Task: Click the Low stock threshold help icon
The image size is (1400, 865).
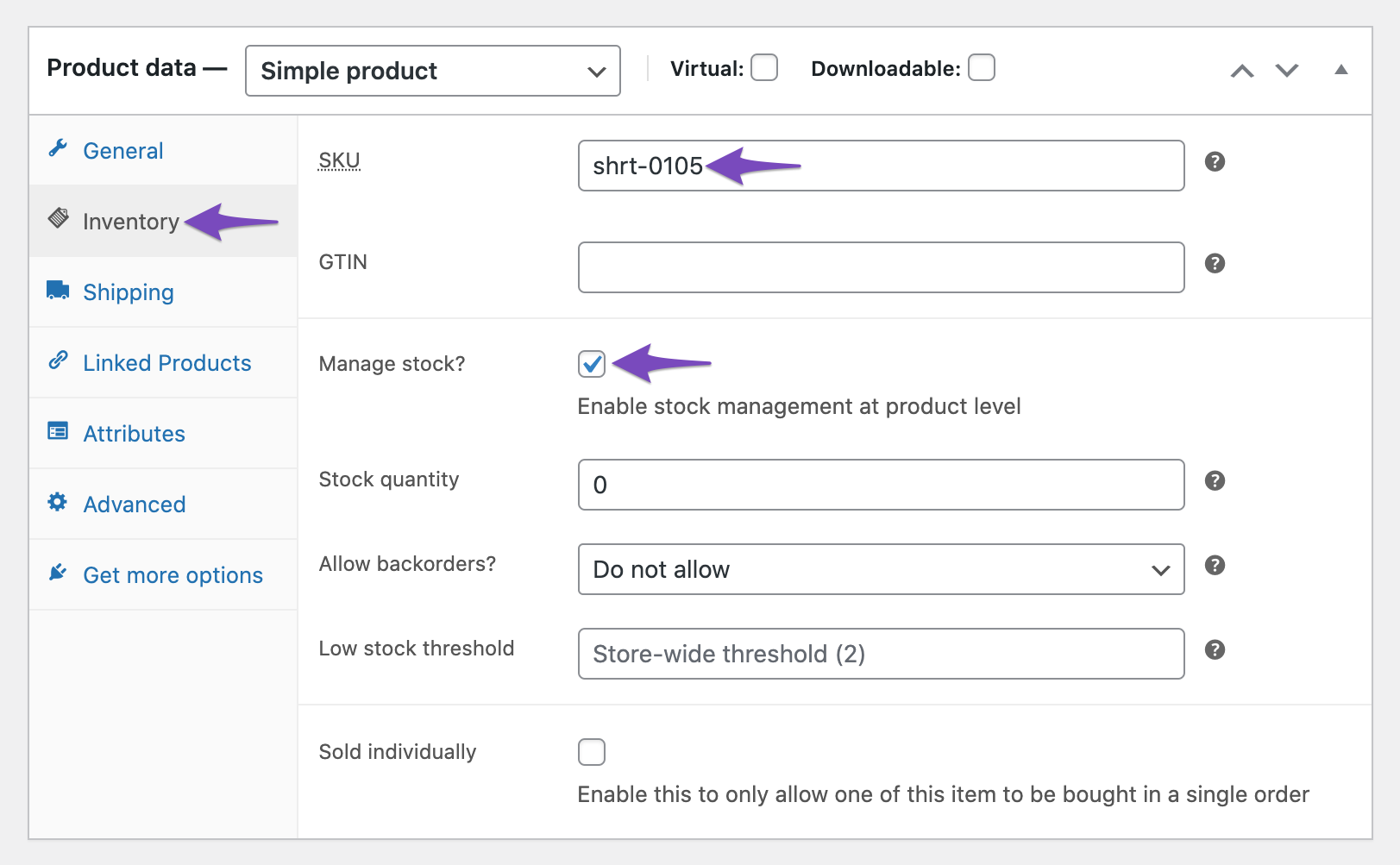Action: 1215,649
